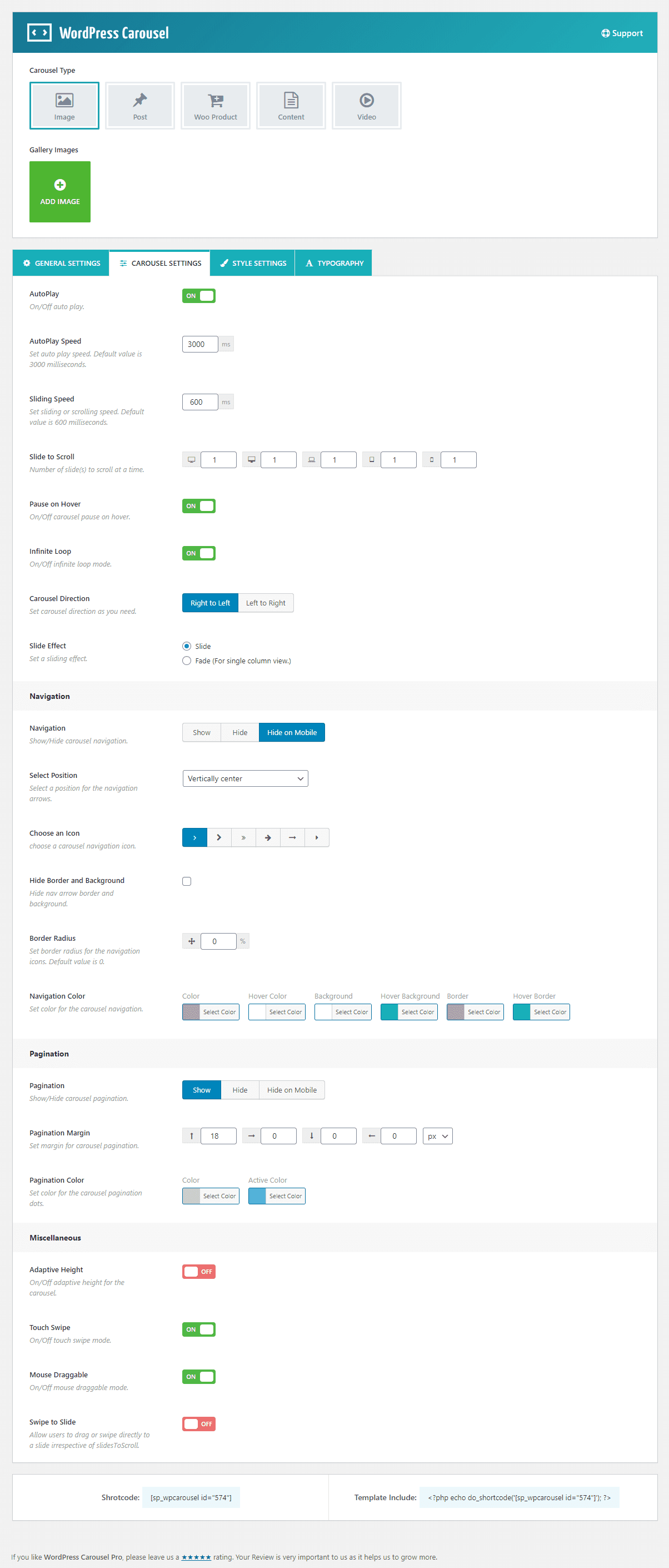
Task: Toggle the Touch Swipe switch
Action: click(x=199, y=1329)
